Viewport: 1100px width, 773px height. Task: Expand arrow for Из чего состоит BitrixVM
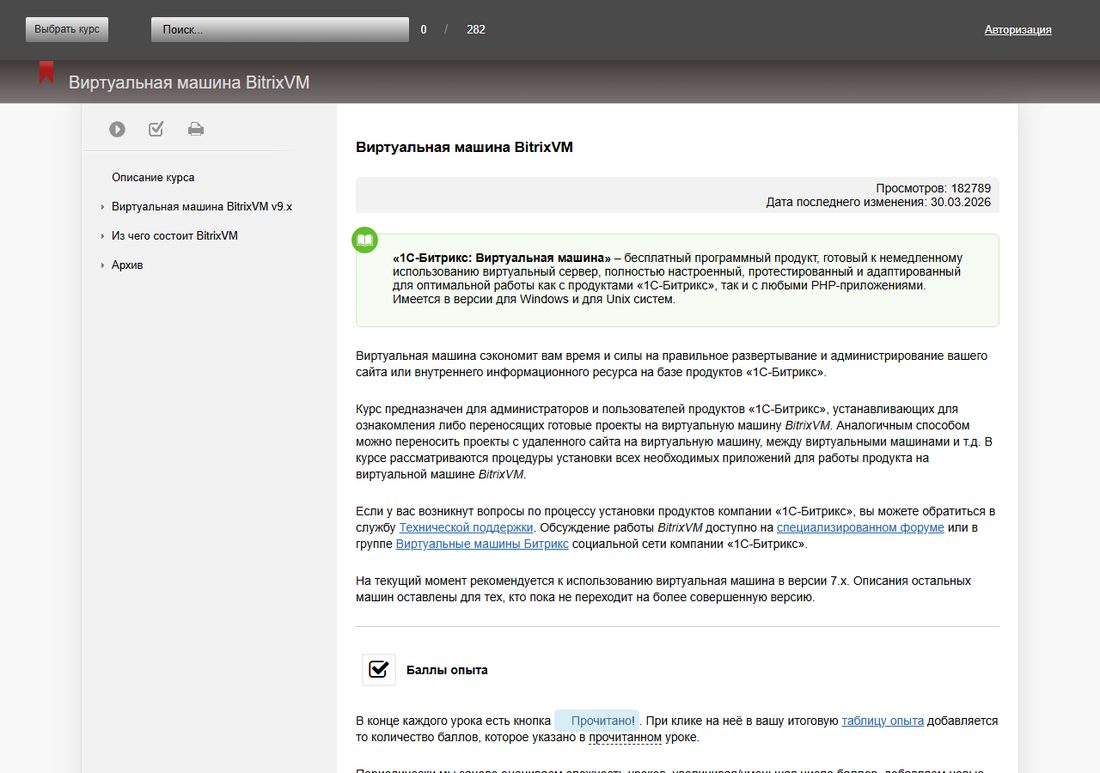102,236
